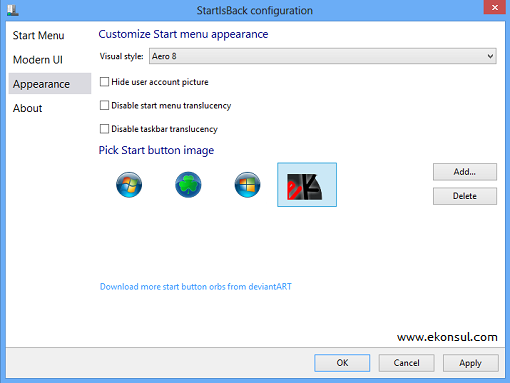The width and height of the screenshot is (510, 383).
Task: Apply the appearance changes
Action: 471,363
